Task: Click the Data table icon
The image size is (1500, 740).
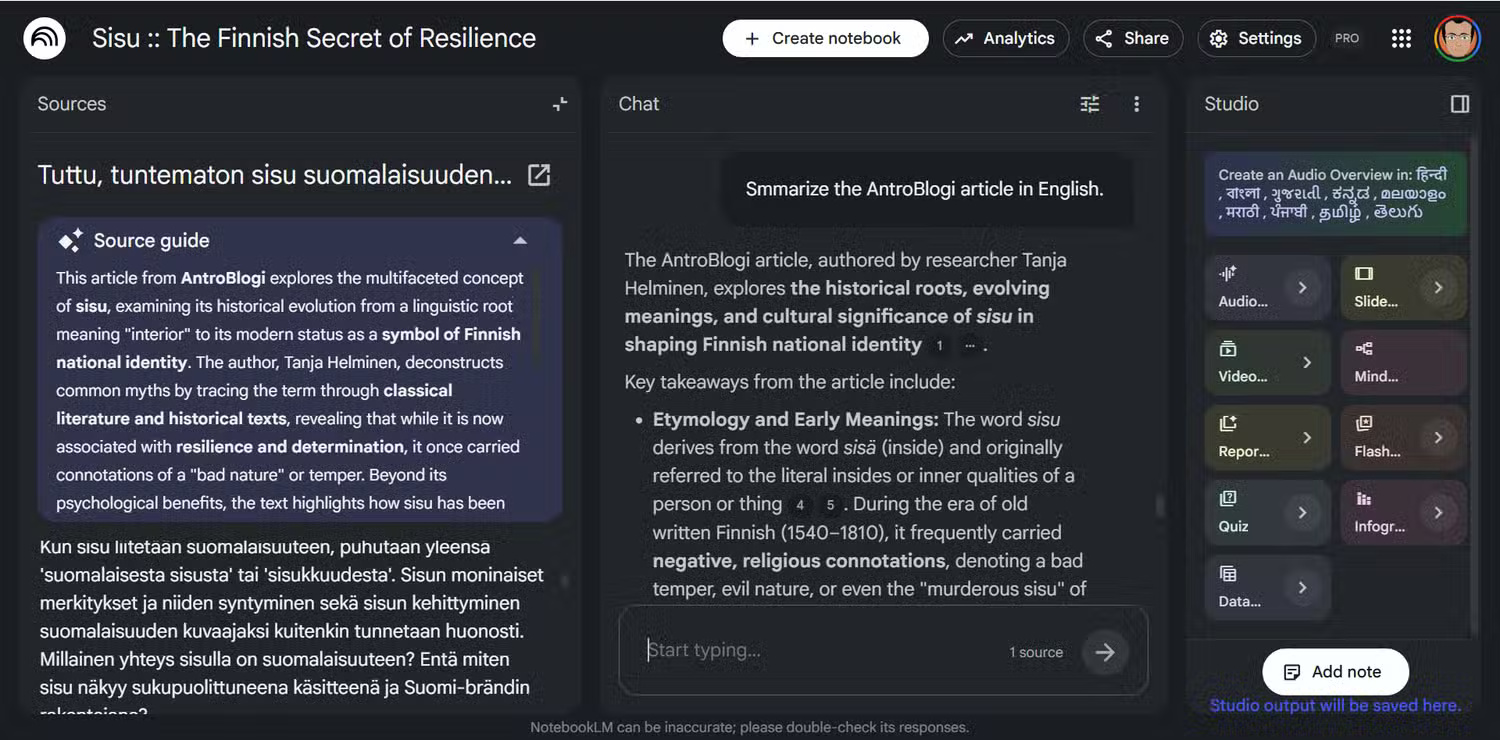Action: point(1228,574)
